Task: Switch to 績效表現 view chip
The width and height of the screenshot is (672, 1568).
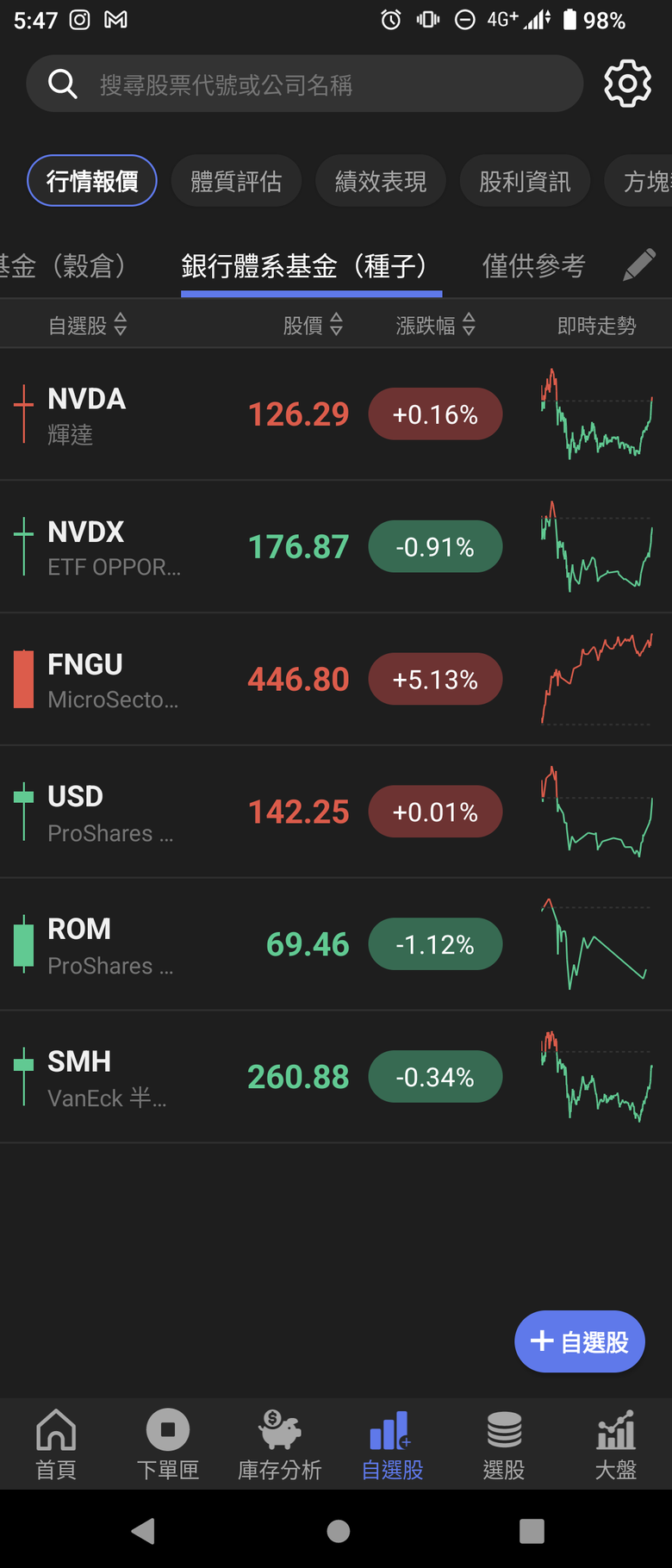Action: point(381,181)
